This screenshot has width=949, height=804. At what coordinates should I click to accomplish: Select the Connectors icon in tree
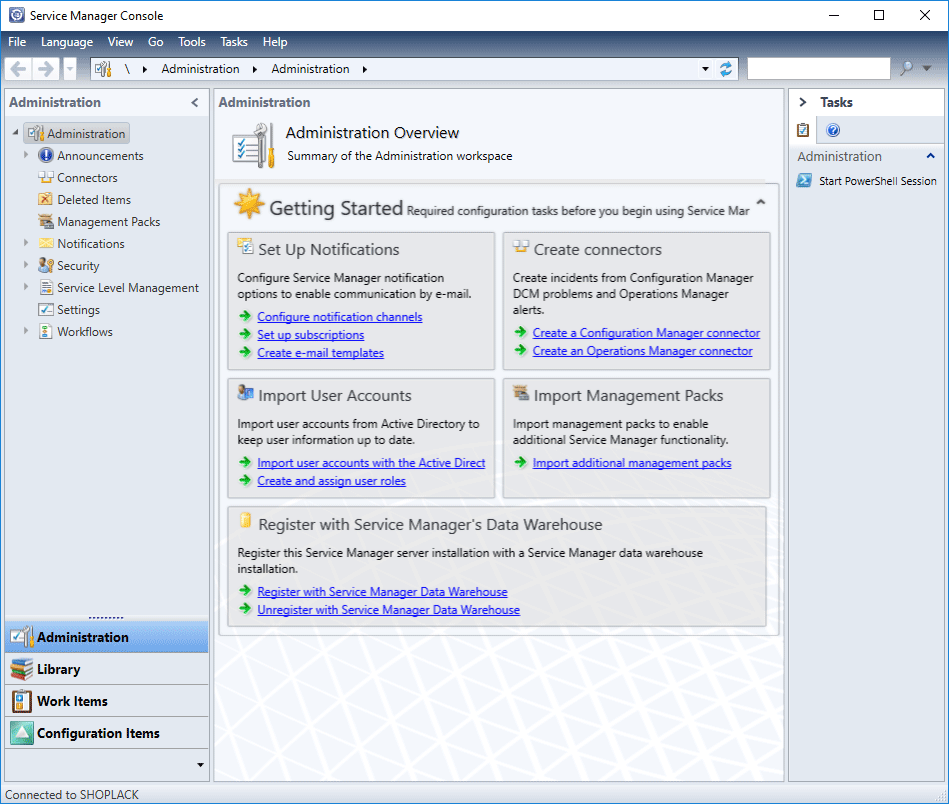[x=45, y=177]
